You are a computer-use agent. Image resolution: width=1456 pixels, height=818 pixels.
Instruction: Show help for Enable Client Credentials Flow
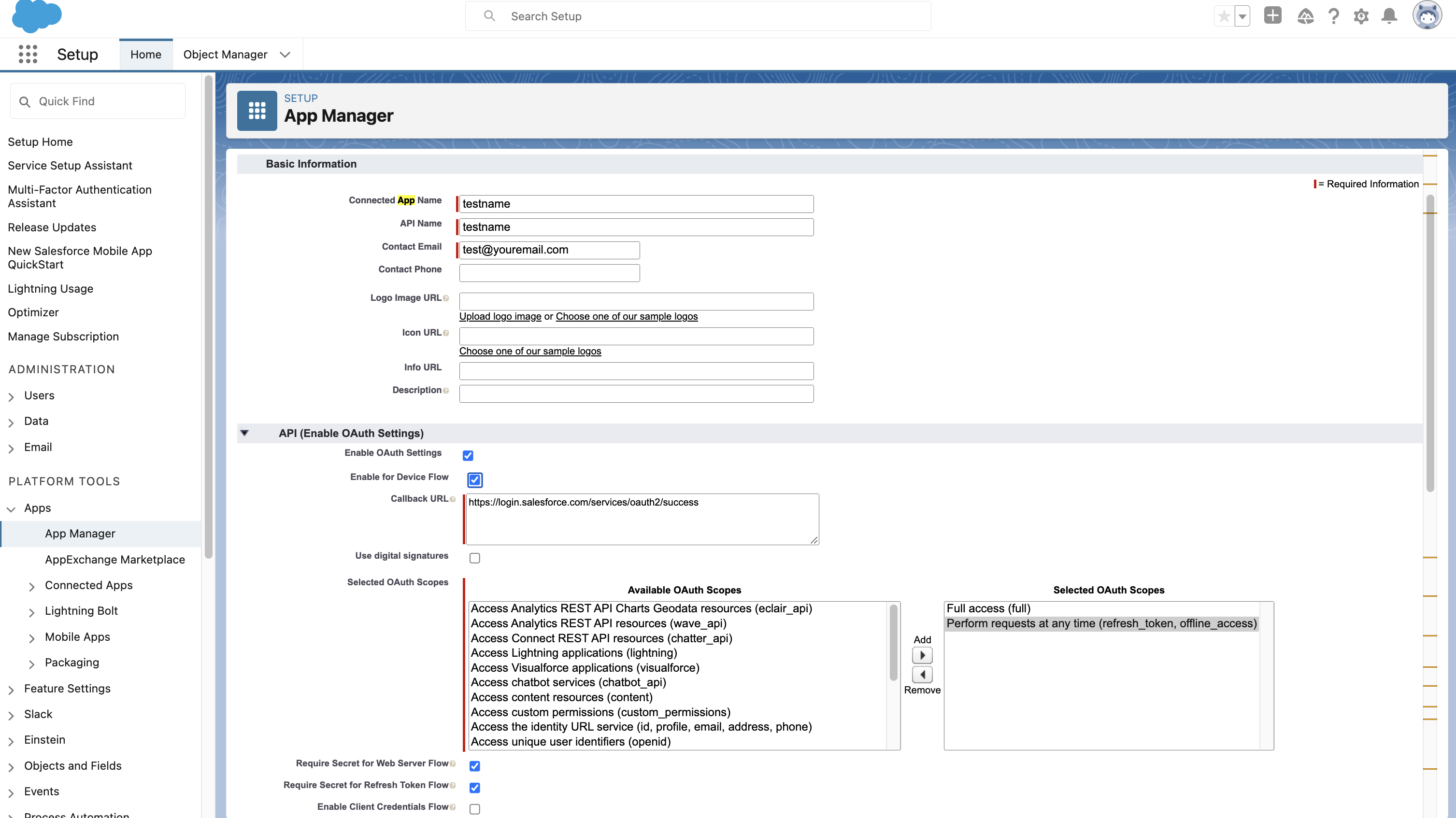[x=453, y=808]
